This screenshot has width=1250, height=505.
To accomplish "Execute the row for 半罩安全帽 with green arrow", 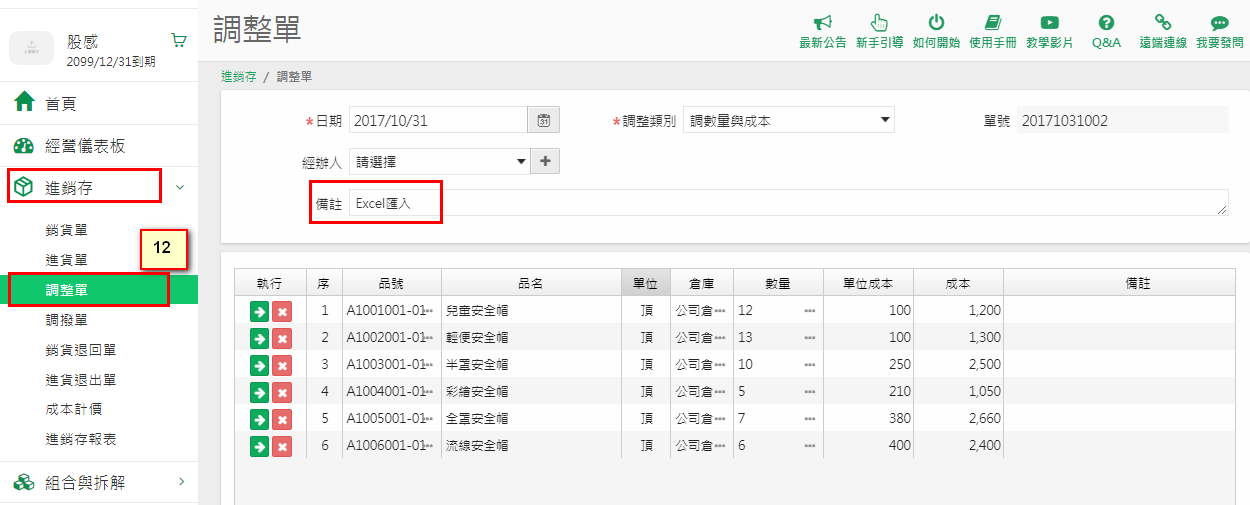I will pyautogui.click(x=259, y=365).
